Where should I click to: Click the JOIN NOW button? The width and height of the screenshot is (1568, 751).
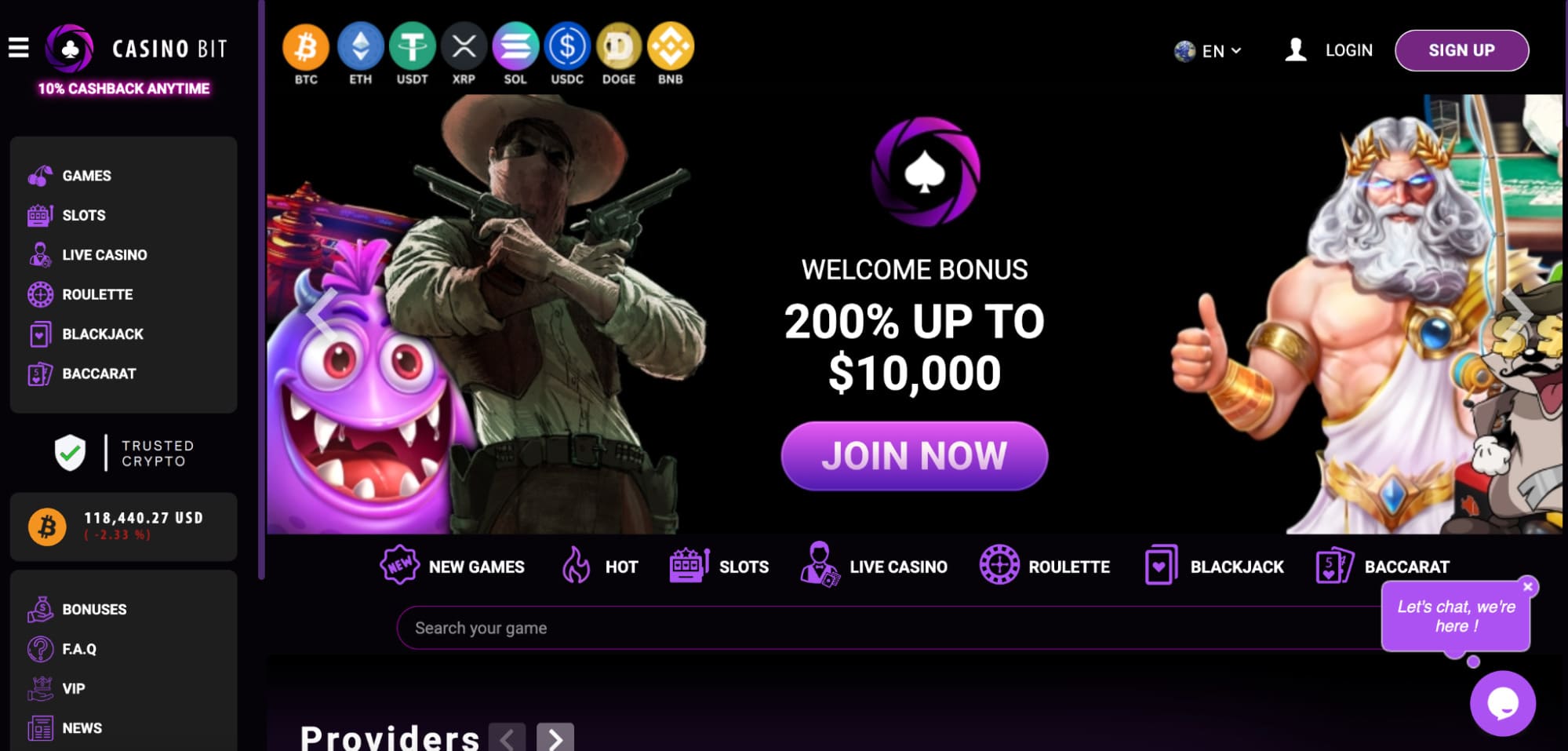[915, 456]
